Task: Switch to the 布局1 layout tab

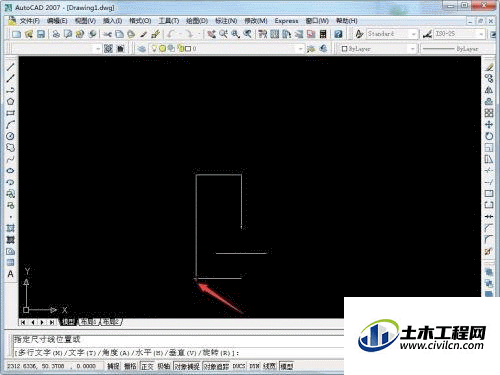Action: pyautogui.click(x=89, y=322)
